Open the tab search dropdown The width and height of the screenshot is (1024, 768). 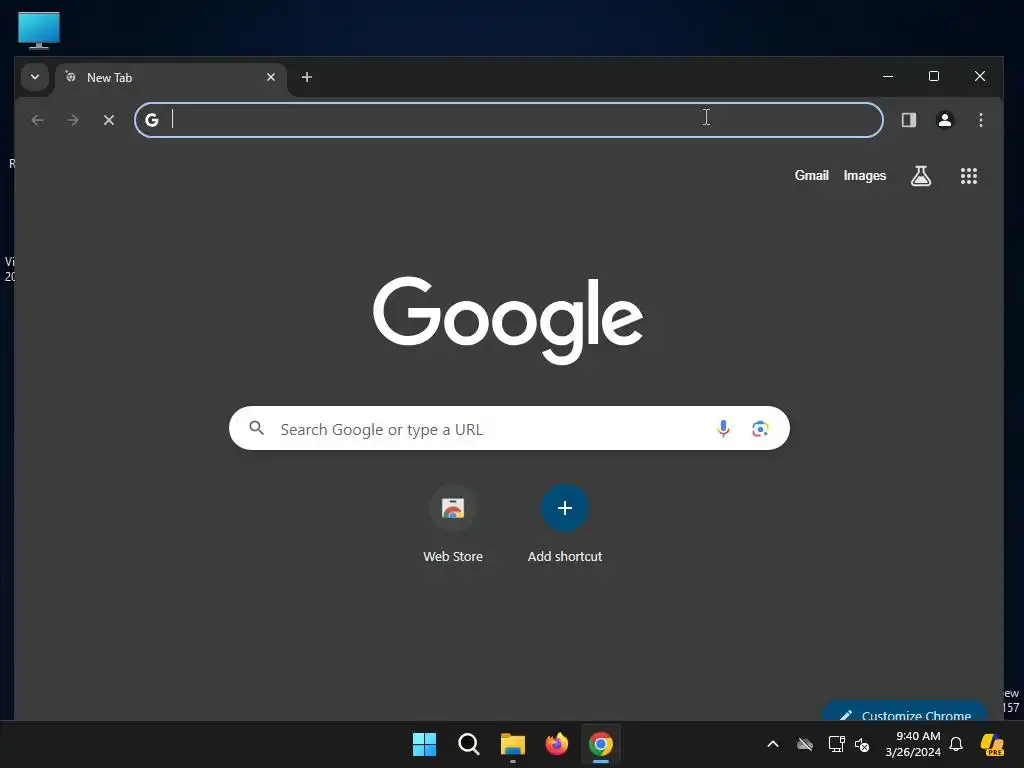pos(35,77)
